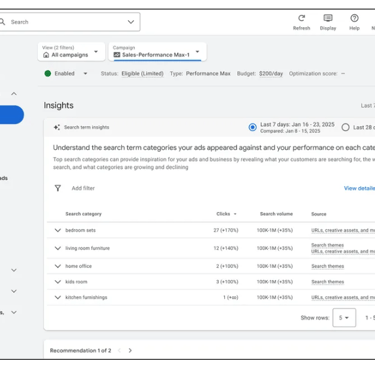Go to previous recommendation arrow

119,350
